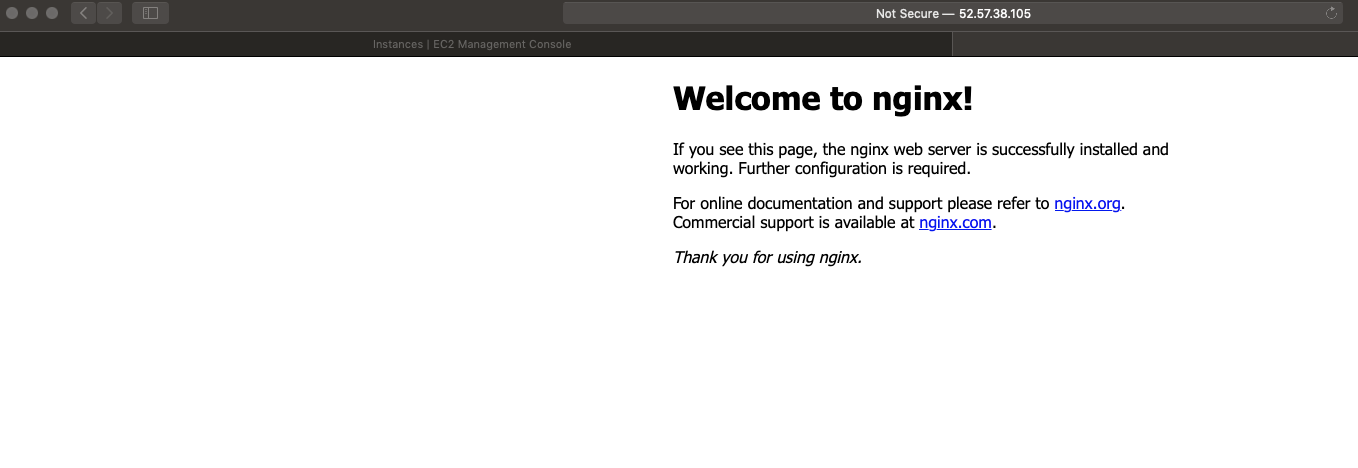Open the nginx.com link
This screenshot has width=1358, height=468.
pyautogui.click(x=955, y=223)
